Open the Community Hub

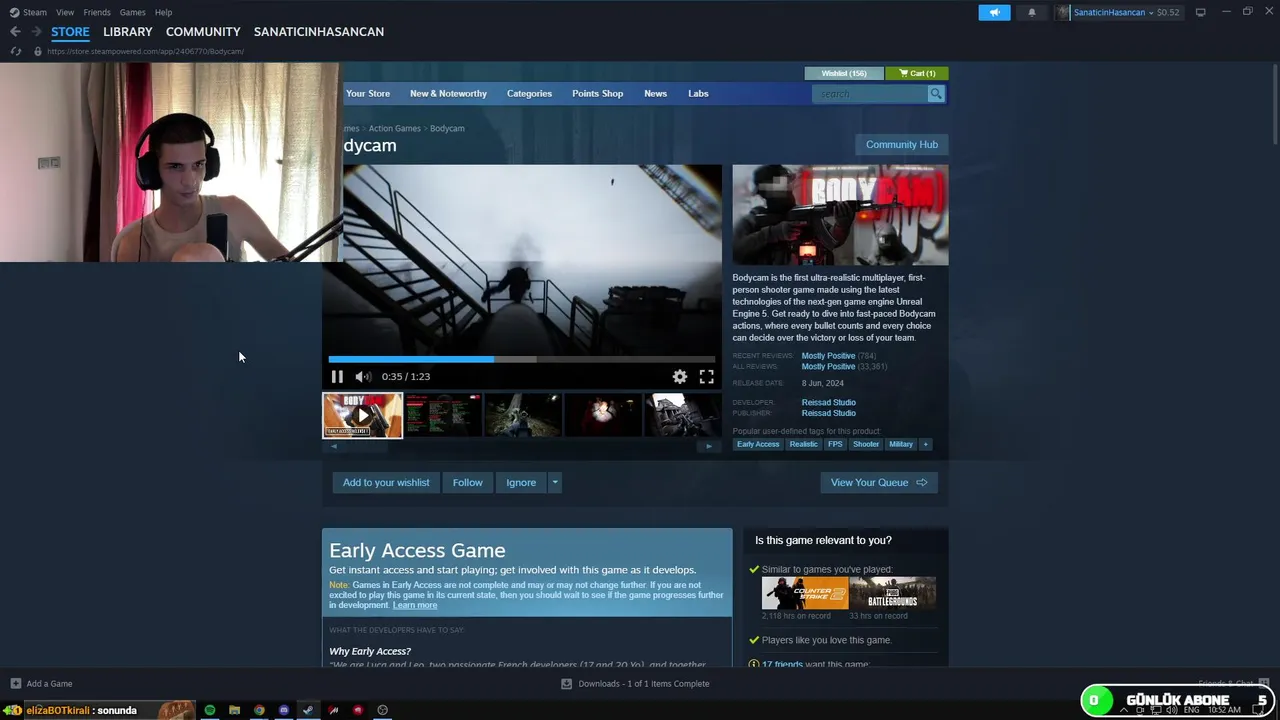tap(902, 145)
